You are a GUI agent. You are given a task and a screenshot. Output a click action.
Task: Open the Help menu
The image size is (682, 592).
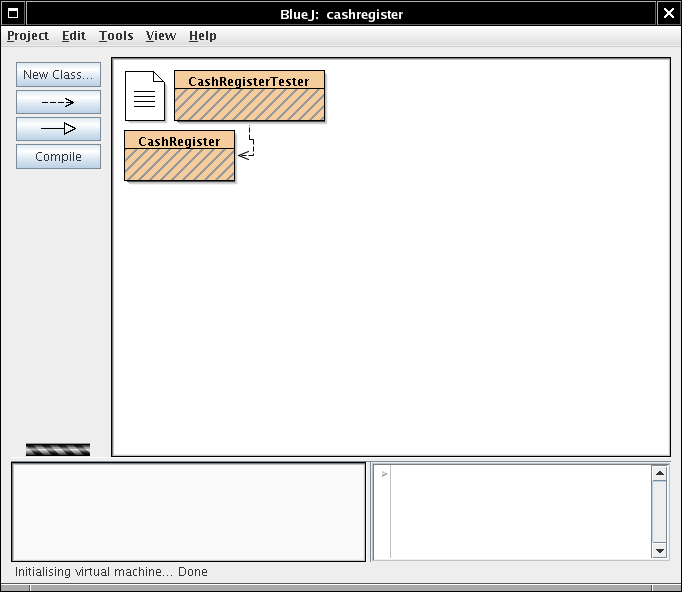202,36
